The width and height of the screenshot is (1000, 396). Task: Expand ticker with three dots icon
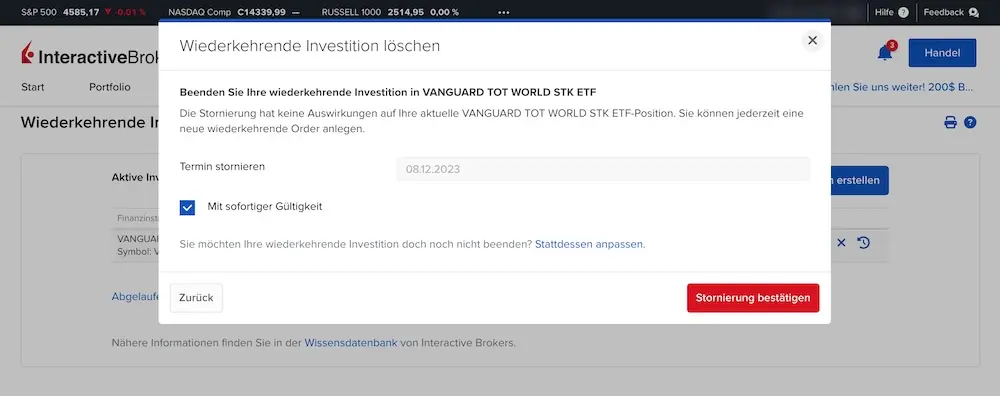[x=504, y=12]
